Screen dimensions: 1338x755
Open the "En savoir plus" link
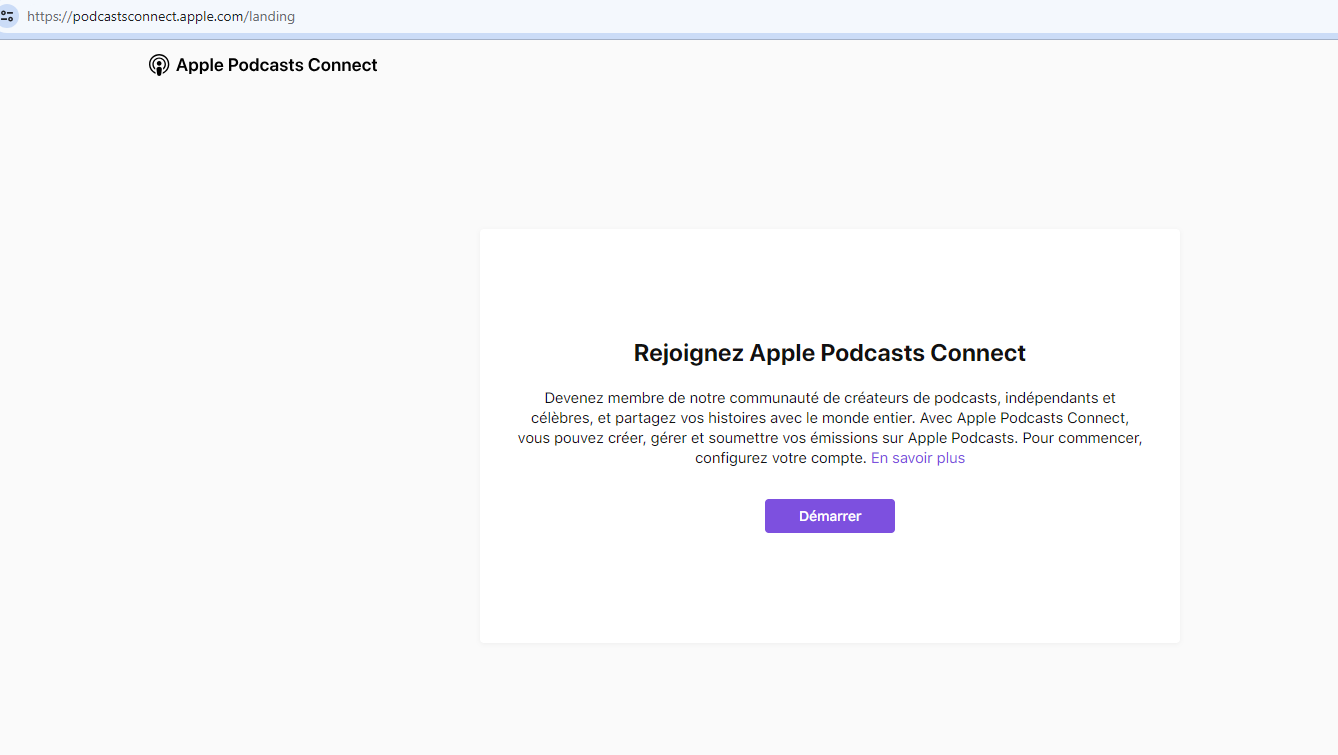(x=917, y=458)
